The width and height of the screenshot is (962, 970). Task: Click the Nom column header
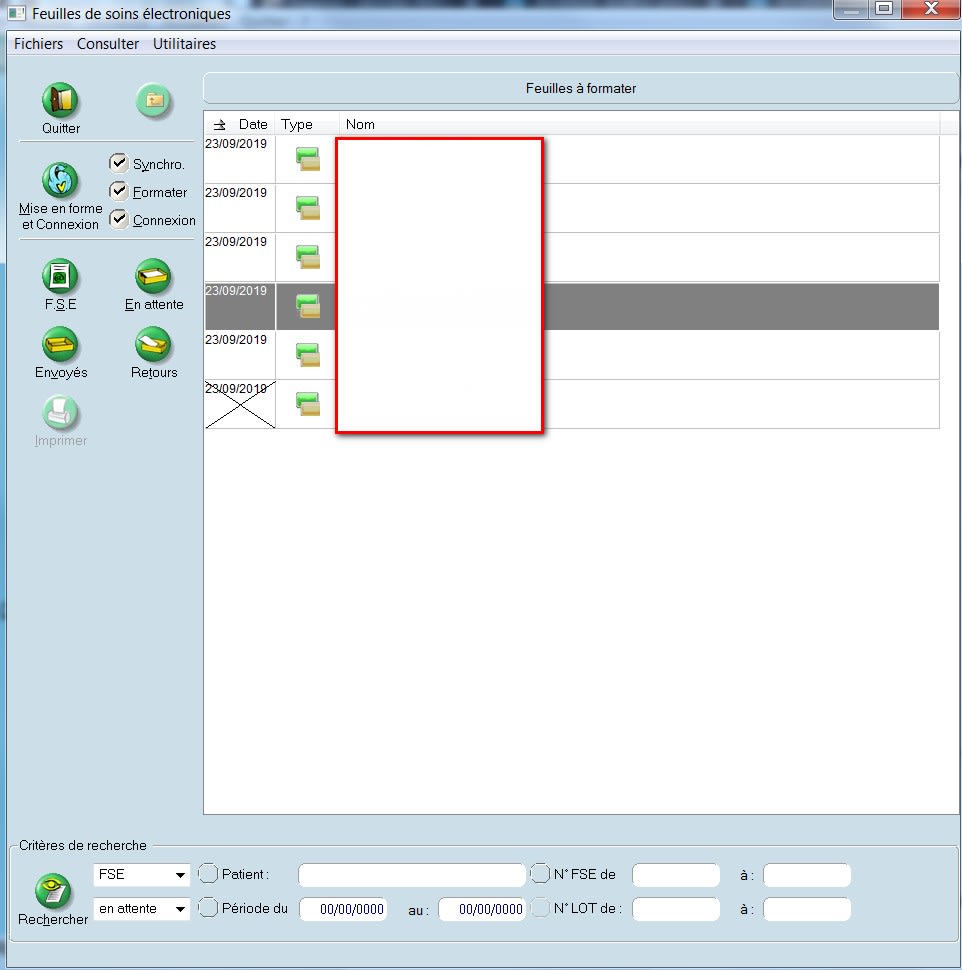(x=360, y=124)
